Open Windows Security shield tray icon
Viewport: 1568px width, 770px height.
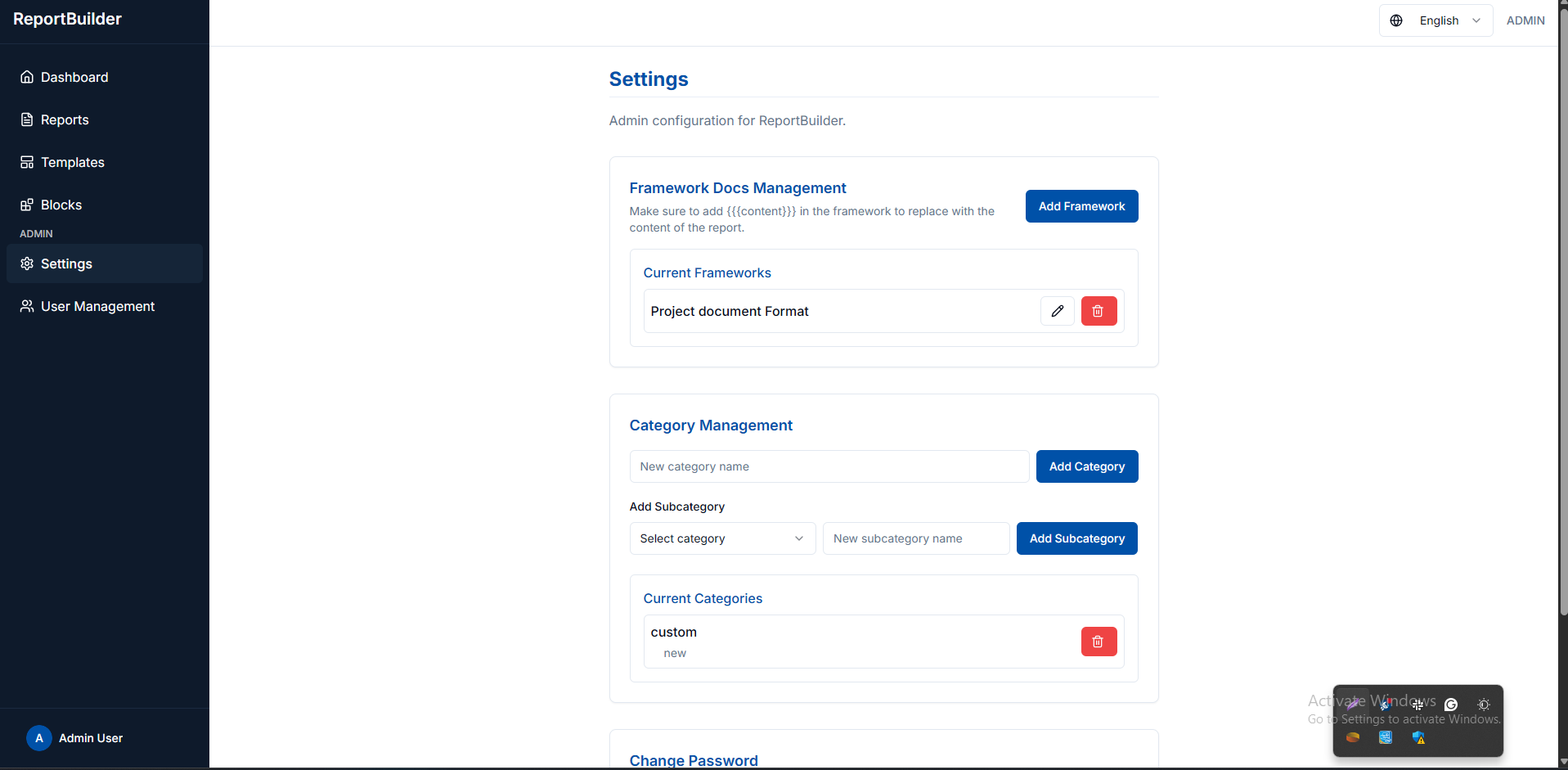tap(1418, 738)
